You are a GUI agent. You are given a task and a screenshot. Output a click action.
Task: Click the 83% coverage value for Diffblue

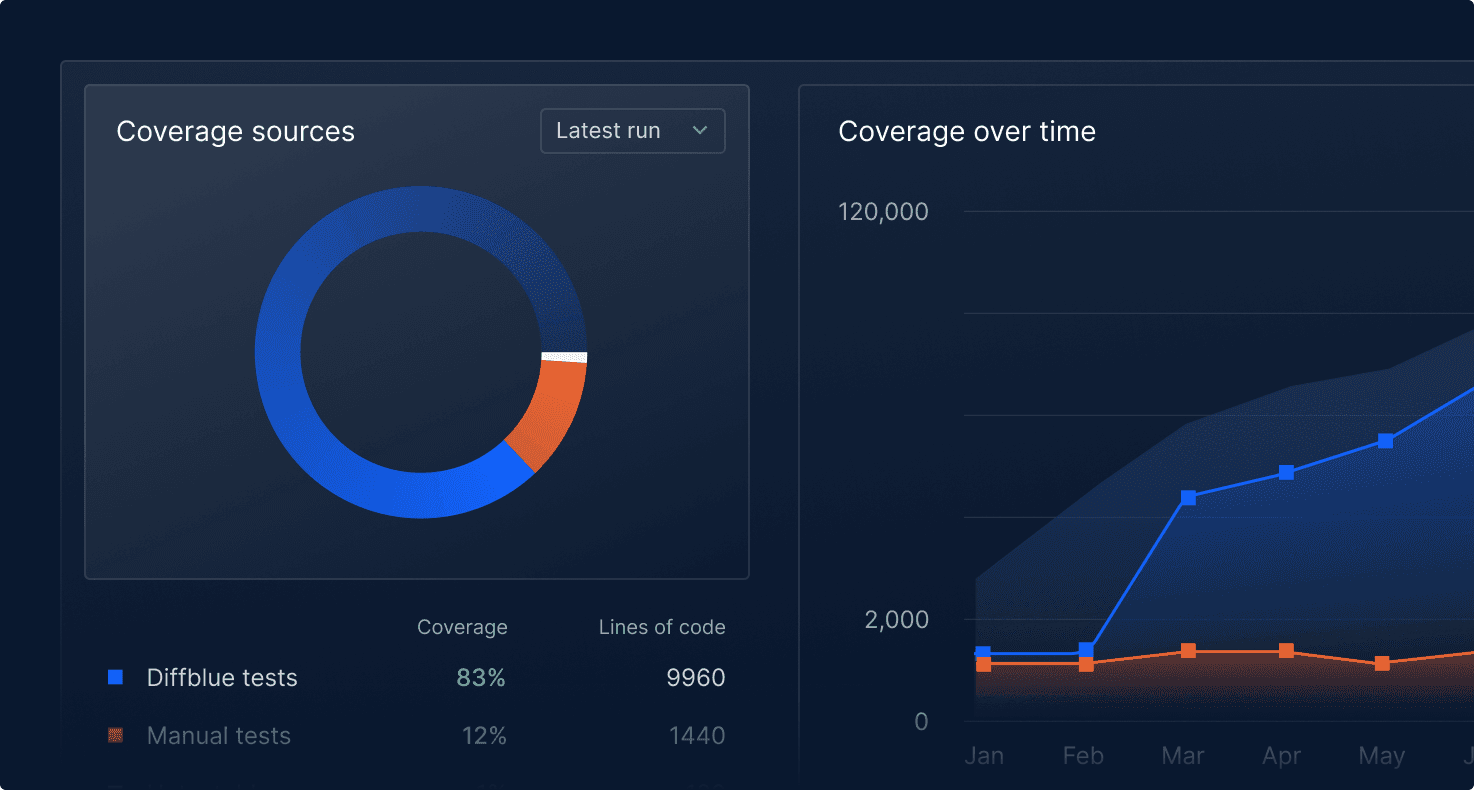coord(481,678)
